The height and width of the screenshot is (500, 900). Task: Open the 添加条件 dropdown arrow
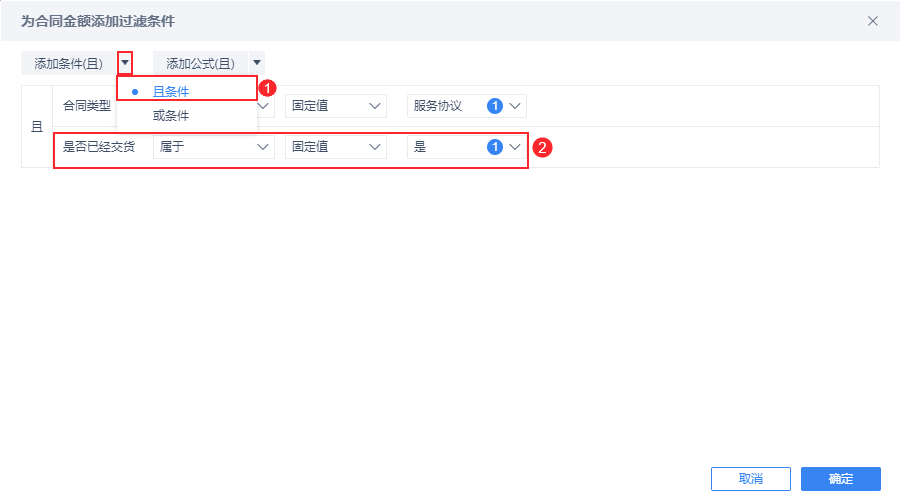point(125,63)
